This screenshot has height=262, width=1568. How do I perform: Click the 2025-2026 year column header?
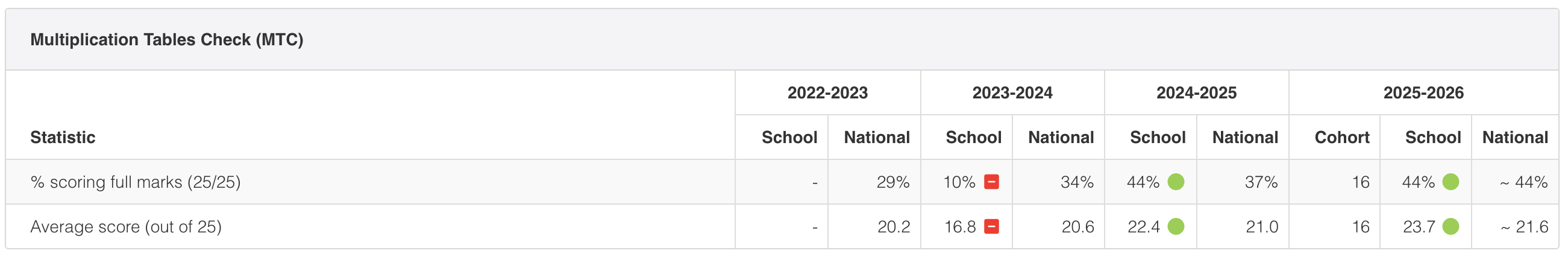tap(1424, 92)
